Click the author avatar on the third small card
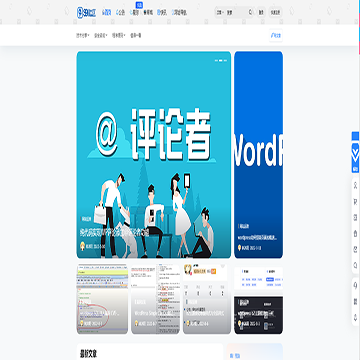This screenshot has width=360, height=360. point(188,324)
